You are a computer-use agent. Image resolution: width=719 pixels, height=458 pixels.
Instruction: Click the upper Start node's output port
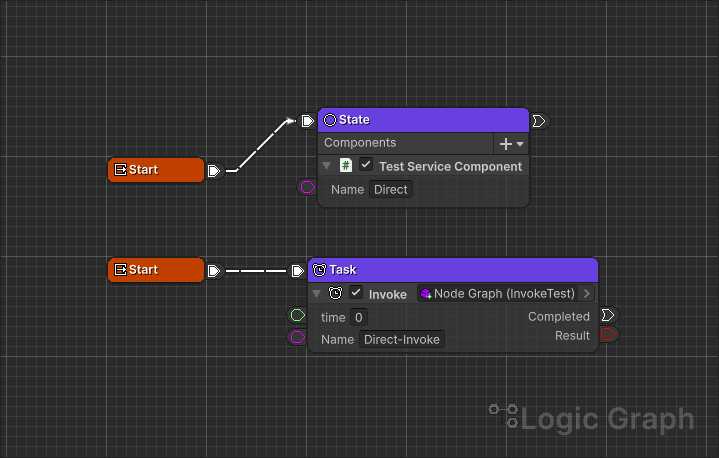pyautogui.click(x=213, y=171)
